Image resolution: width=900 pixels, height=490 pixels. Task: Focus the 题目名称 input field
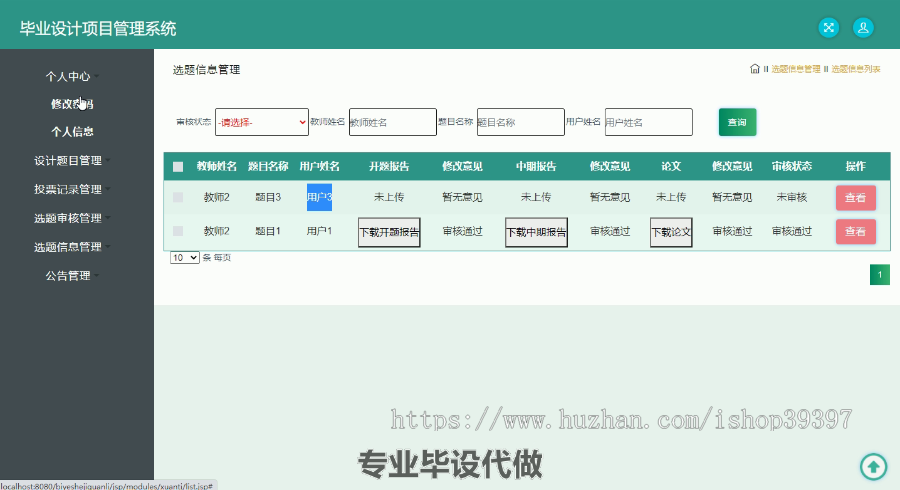tap(521, 122)
